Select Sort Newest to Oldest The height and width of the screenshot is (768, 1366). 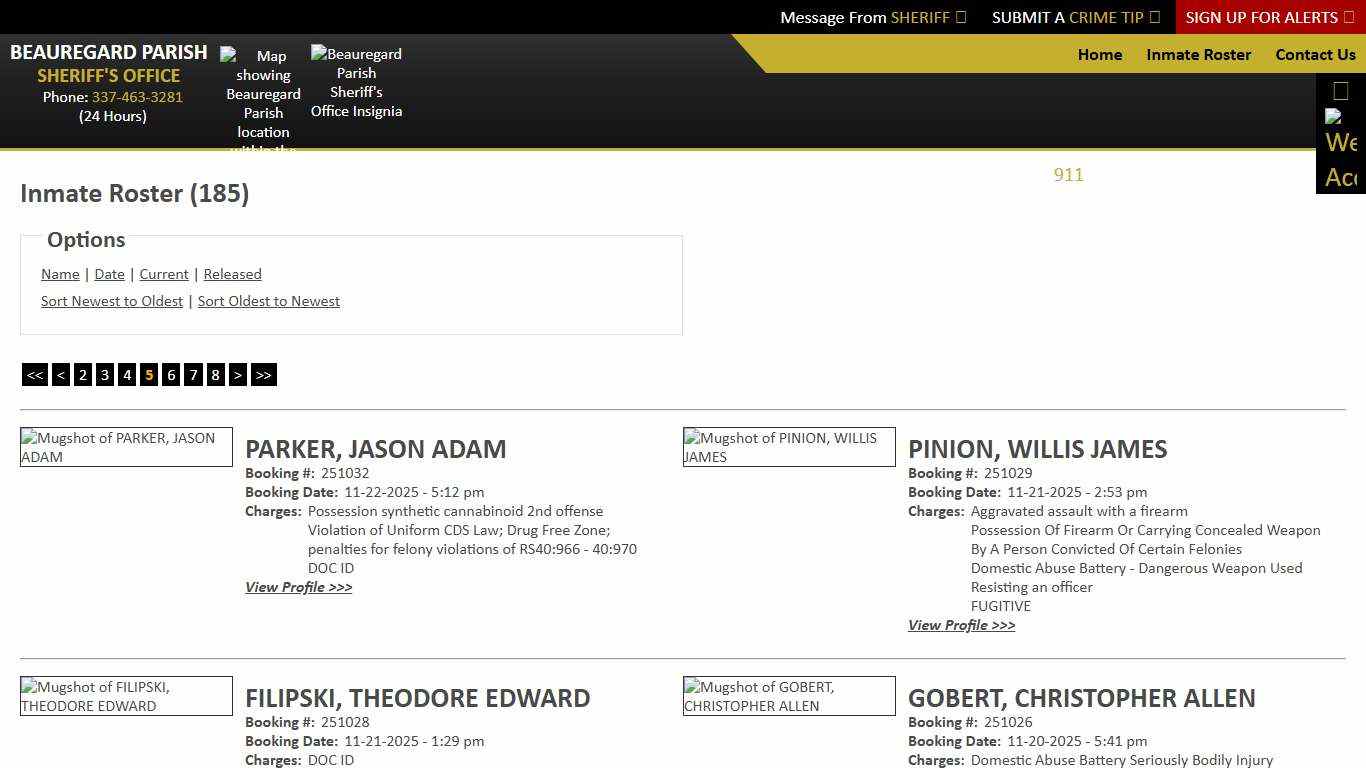(x=111, y=301)
